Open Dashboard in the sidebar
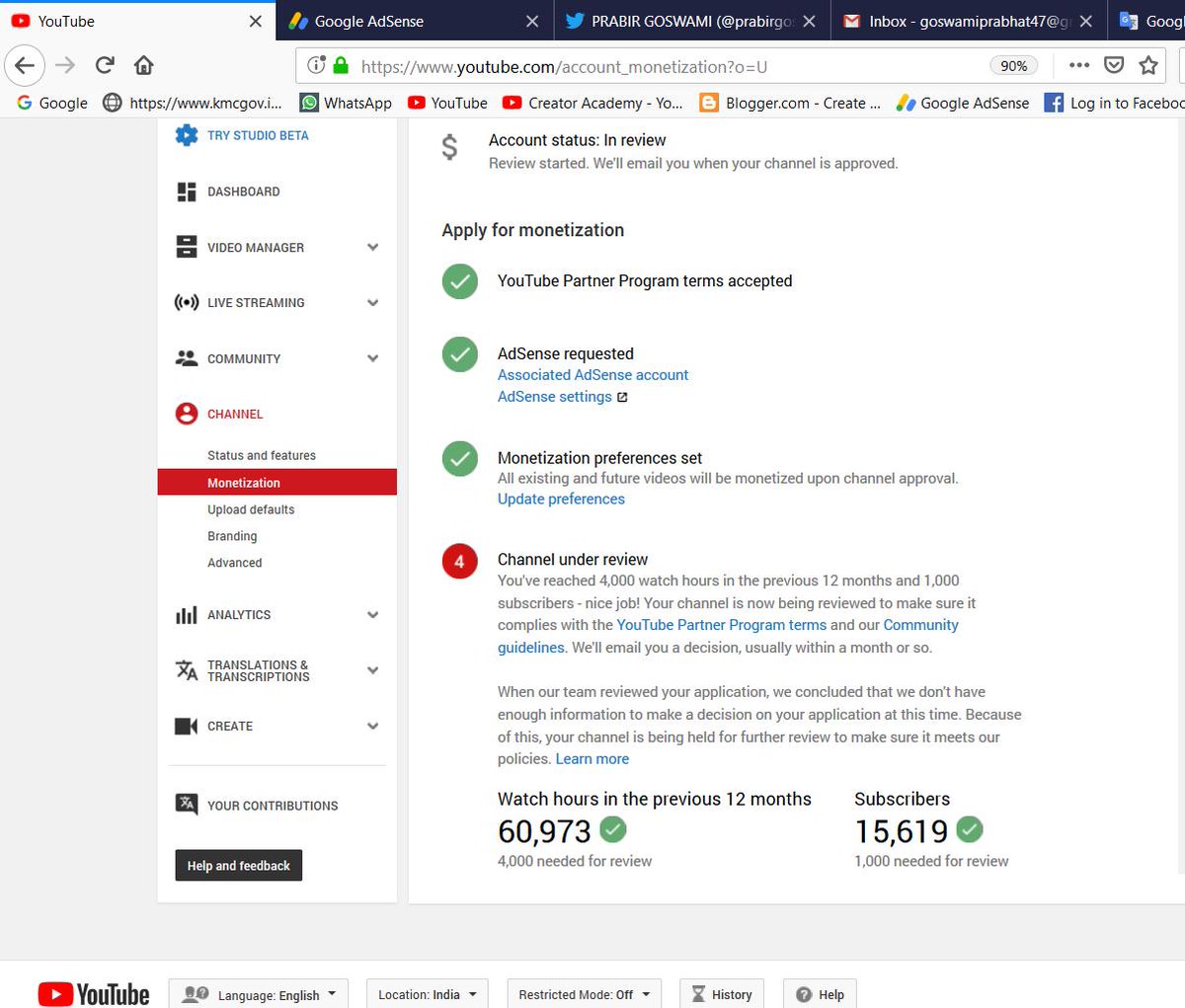Viewport: 1185px width, 1008px height. pos(243,192)
